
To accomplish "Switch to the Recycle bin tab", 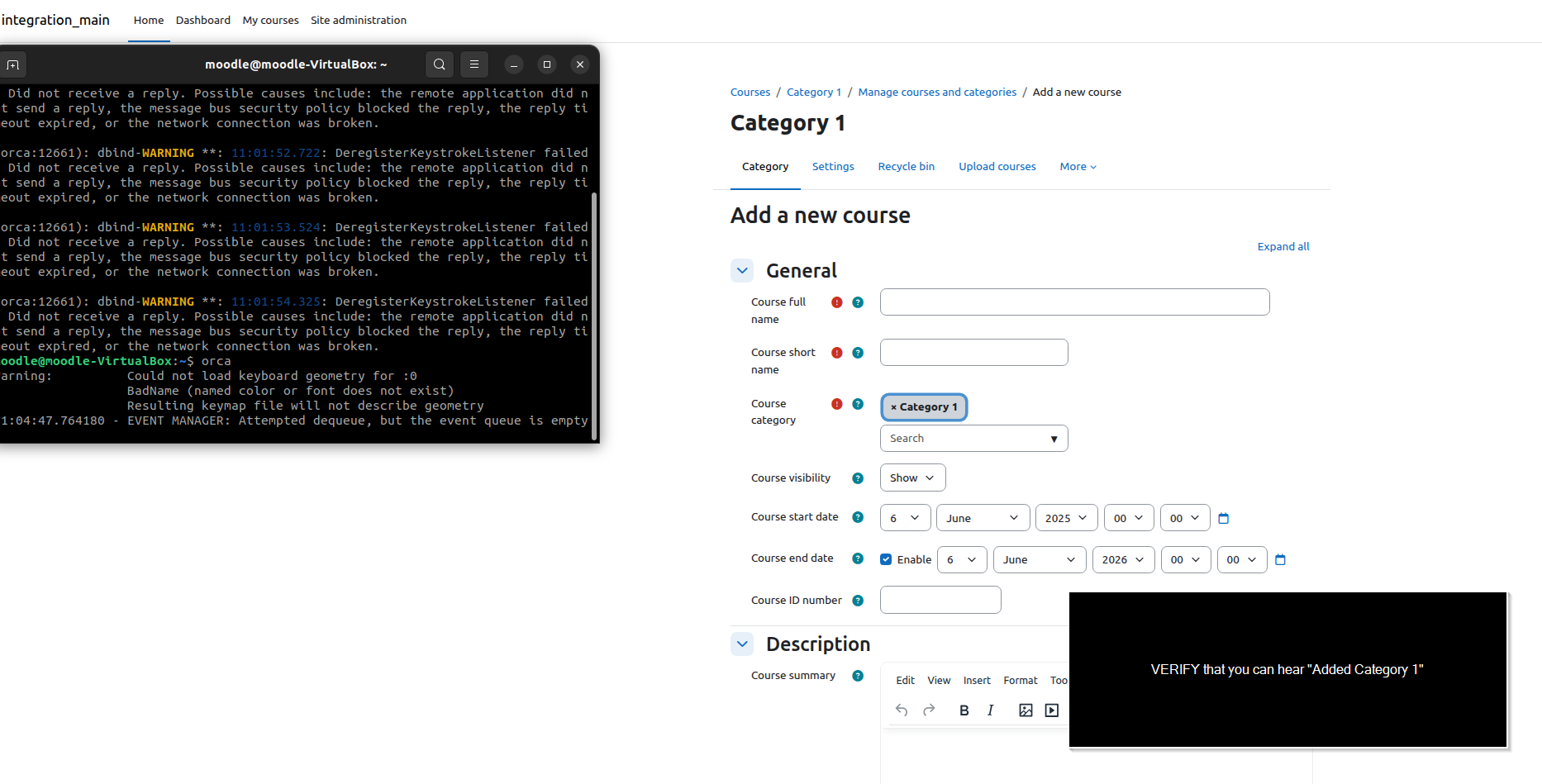I will coord(907,167).
